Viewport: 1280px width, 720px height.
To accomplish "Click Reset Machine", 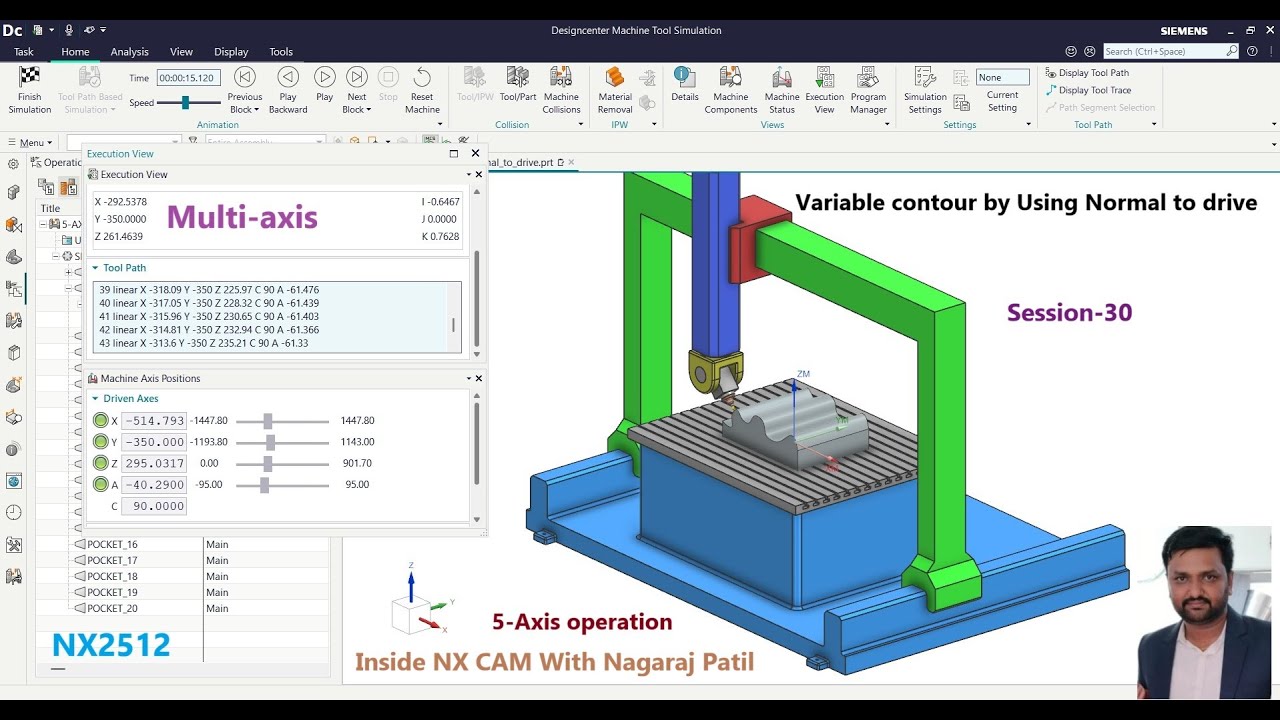I will click(422, 90).
